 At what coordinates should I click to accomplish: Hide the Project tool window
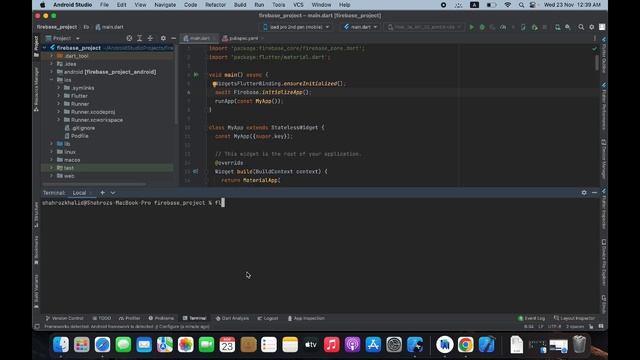pyautogui.click(x=173, y=38)
